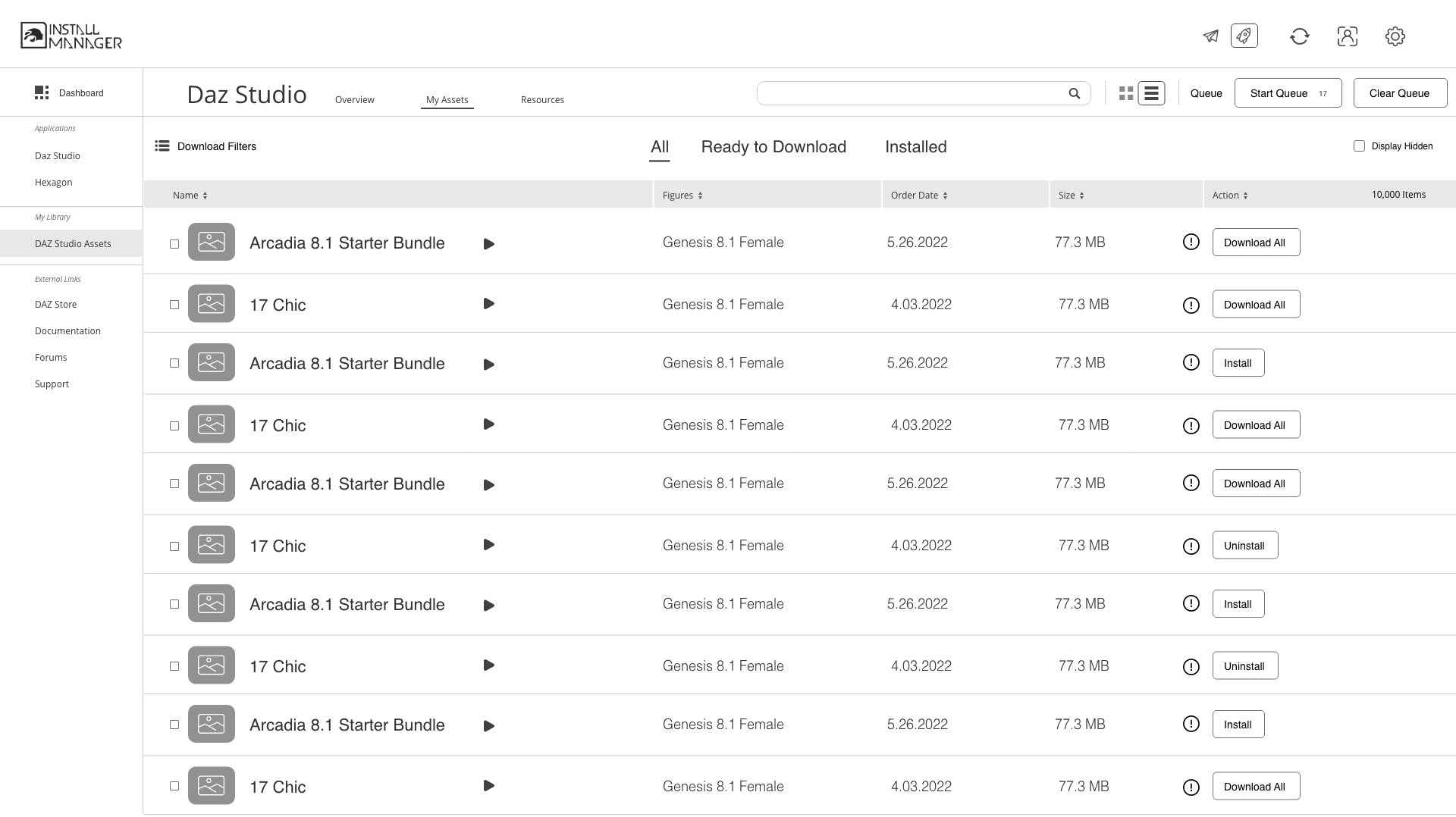The width and height of the screenshot is (1456, 817).
Task: Select the Installed filter tab
Action: point(916,147)
